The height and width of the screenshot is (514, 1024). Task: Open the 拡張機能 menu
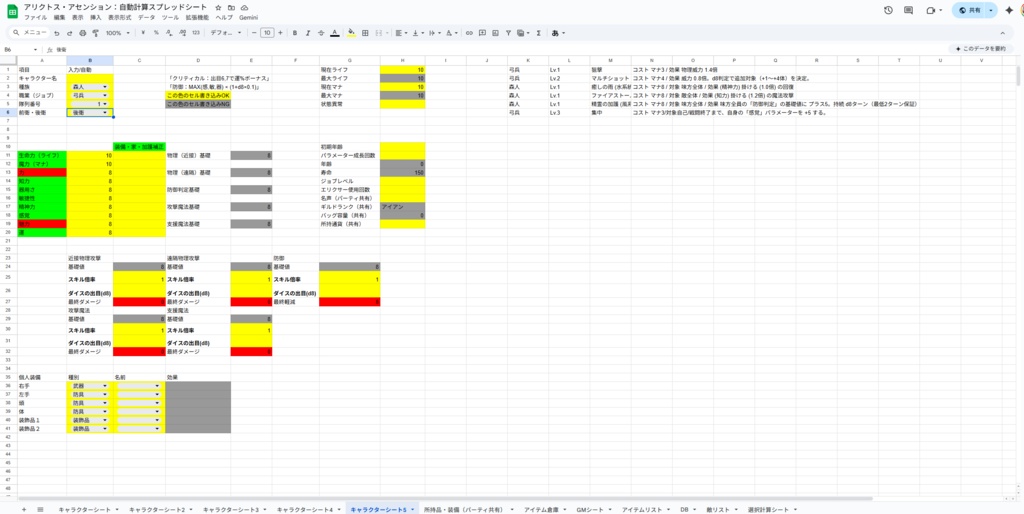pyautogui.click(x=197, y=18)
